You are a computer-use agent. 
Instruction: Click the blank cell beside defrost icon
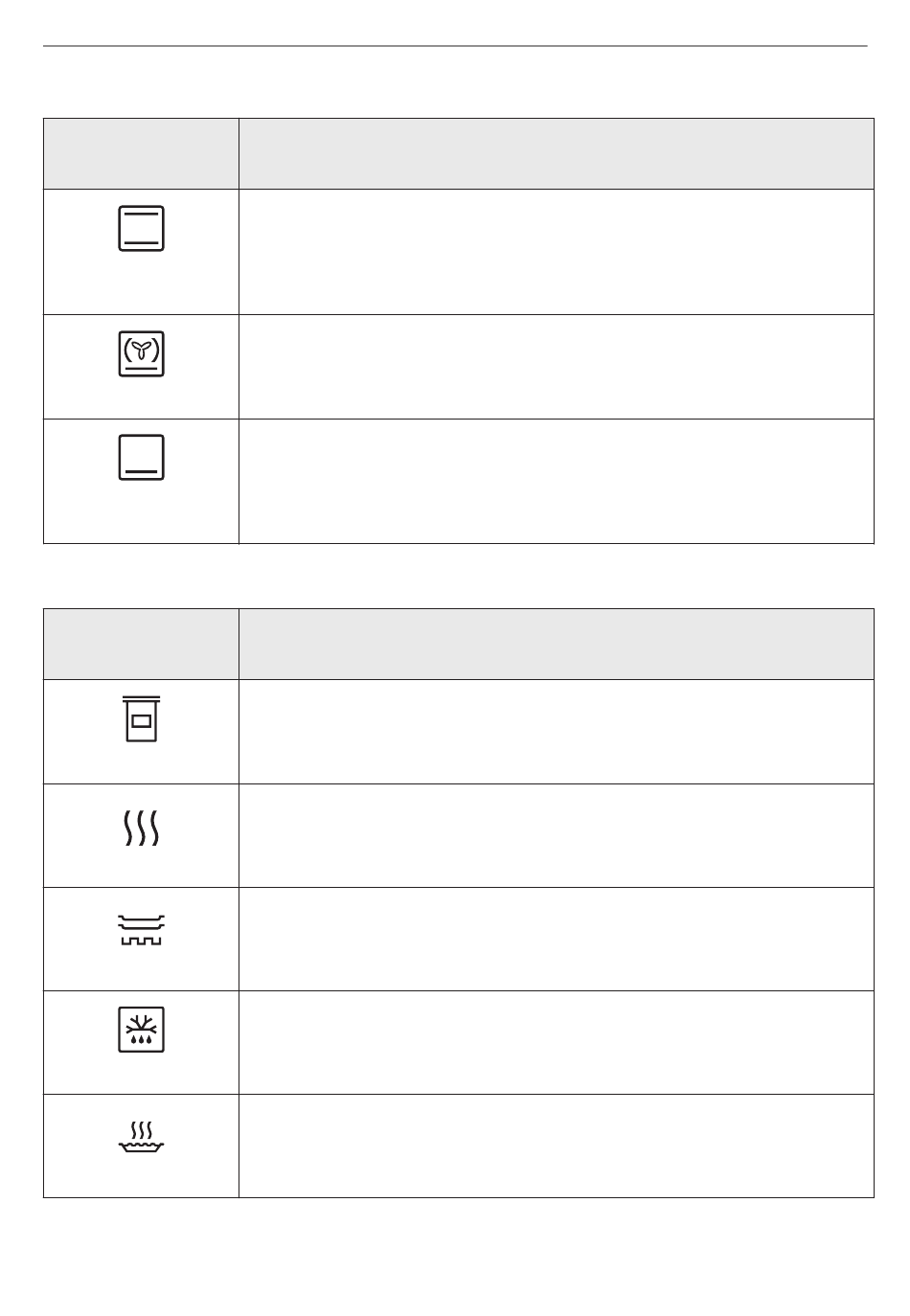point(557,1043)
